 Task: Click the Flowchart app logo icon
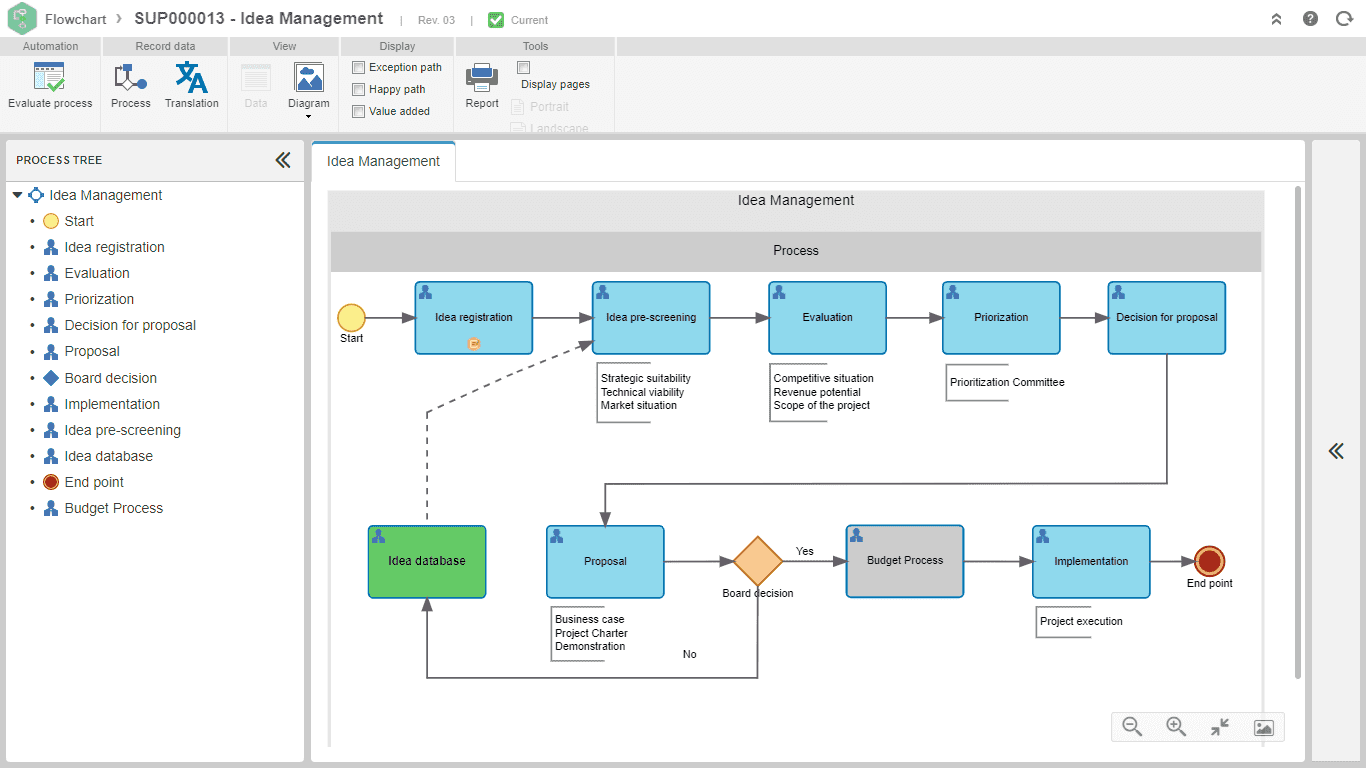click(x=22, y=19)
